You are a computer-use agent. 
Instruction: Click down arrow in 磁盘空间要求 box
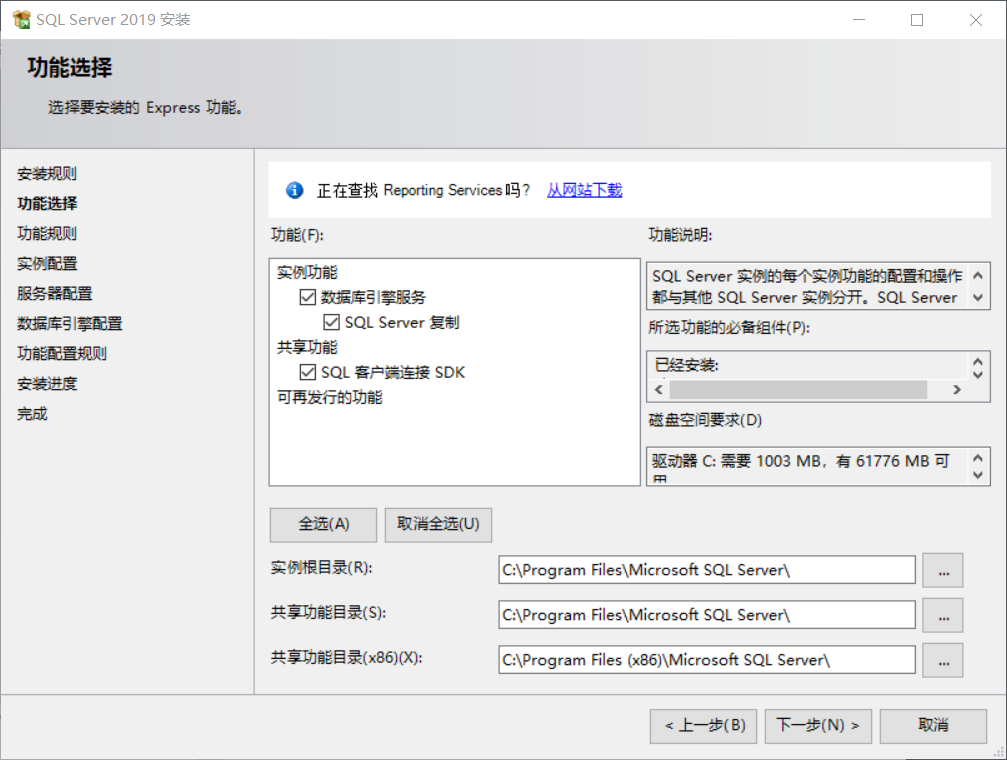click(x=977, y=475)
